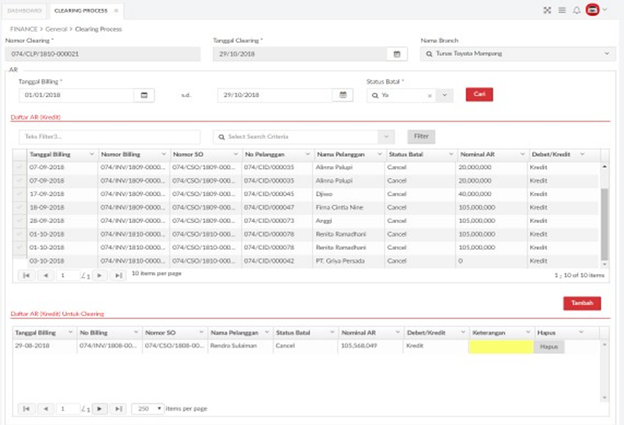Image resolution: width=624 pixels, height=425 pixels.
Task: Click the search icon in Select Search Criteria
Action: (x=221, y=137)
